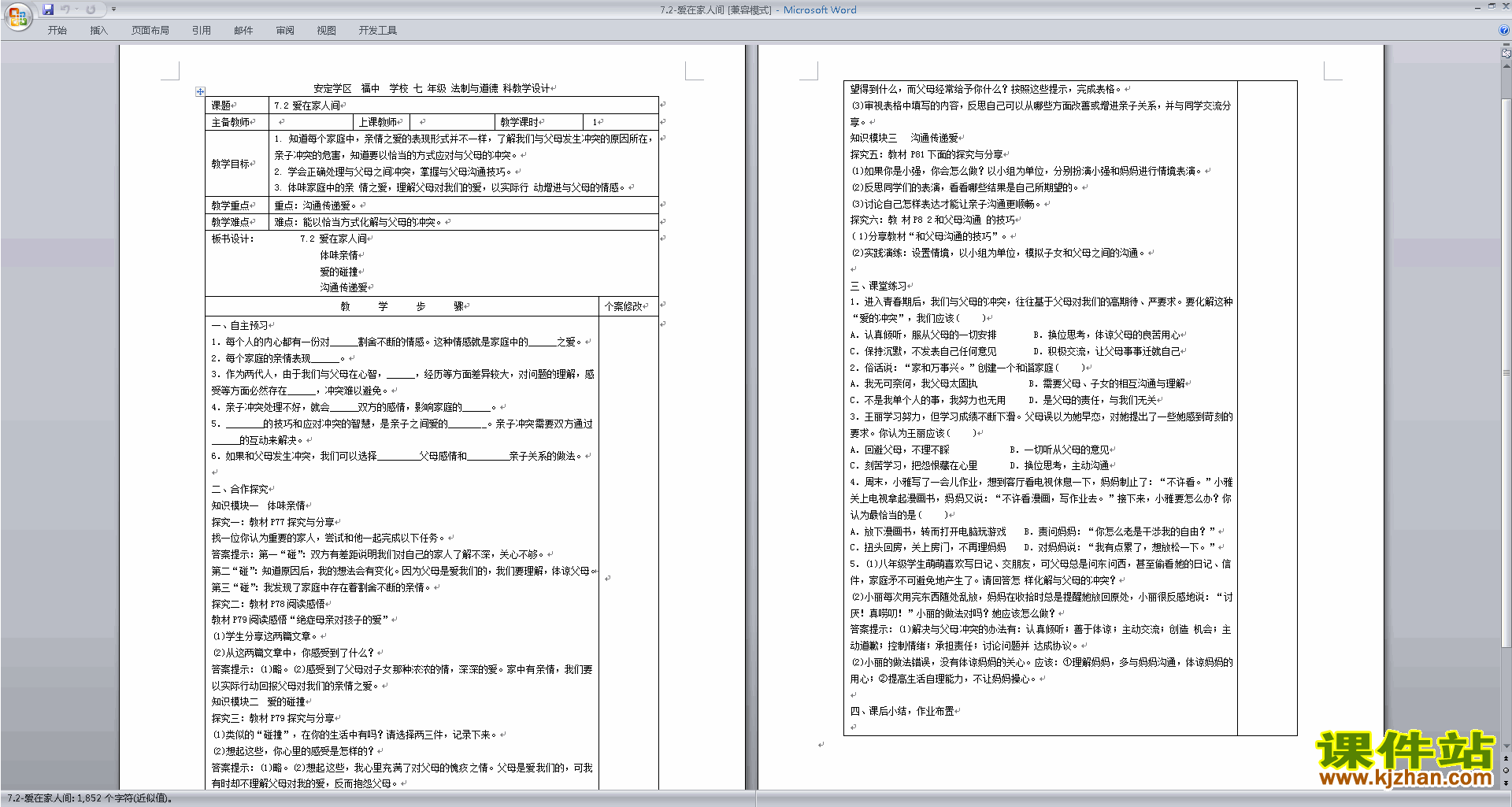
Task: Open the 插入 ribbon tab
Action: (x=99, y=30)
